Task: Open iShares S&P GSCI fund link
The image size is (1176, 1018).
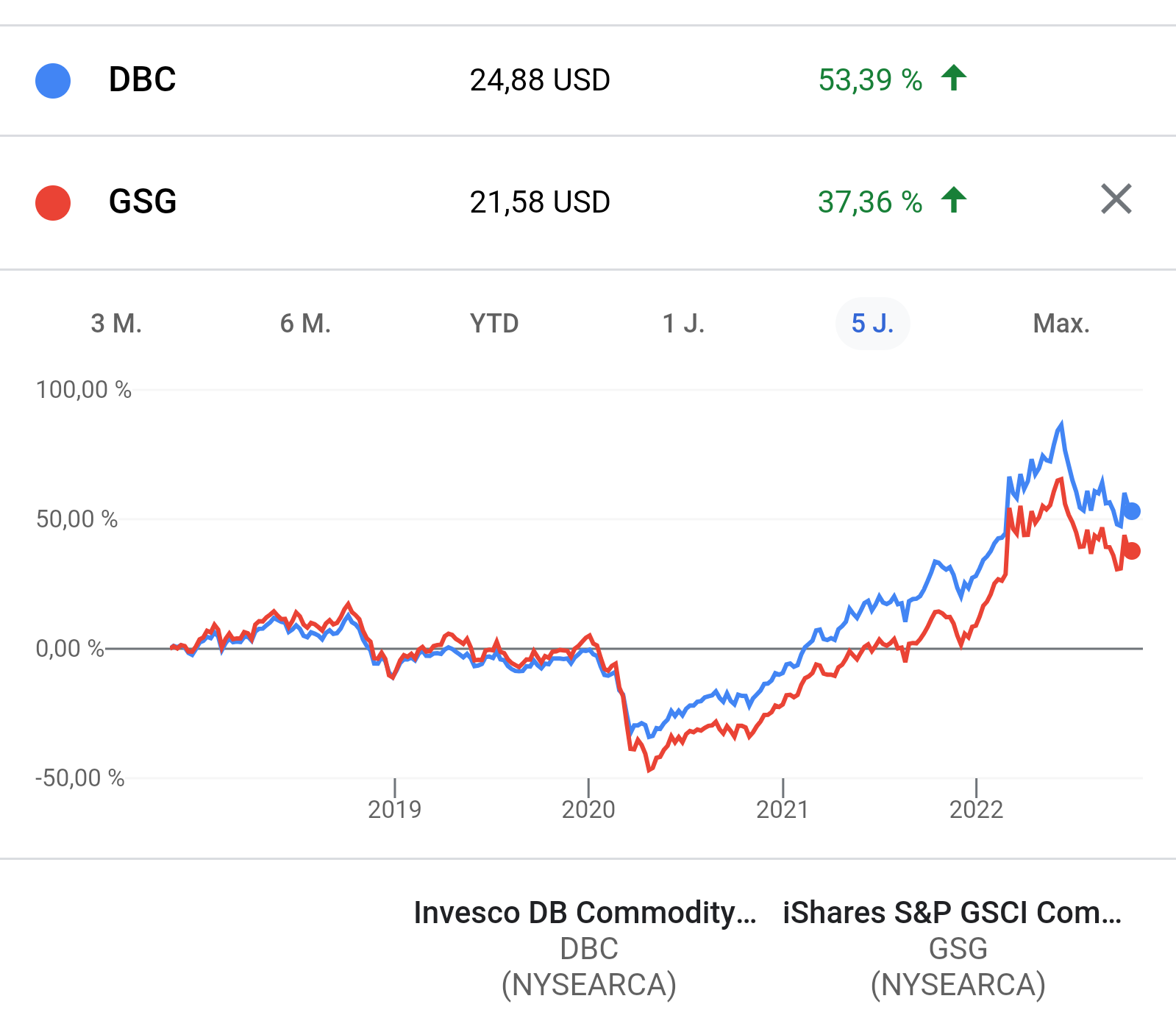Action: tap(952, 913)
